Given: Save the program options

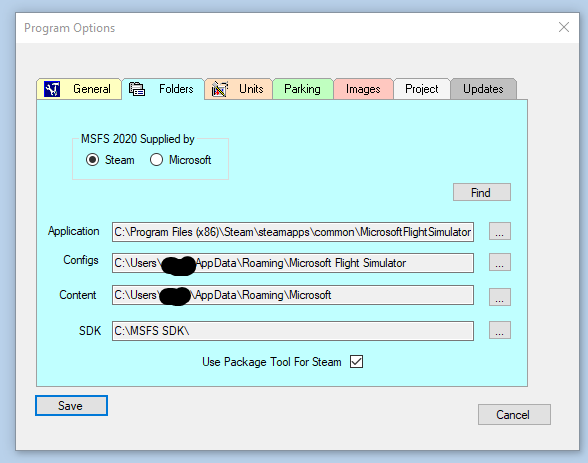Looking at the screenshot, I should coord(71,406).
